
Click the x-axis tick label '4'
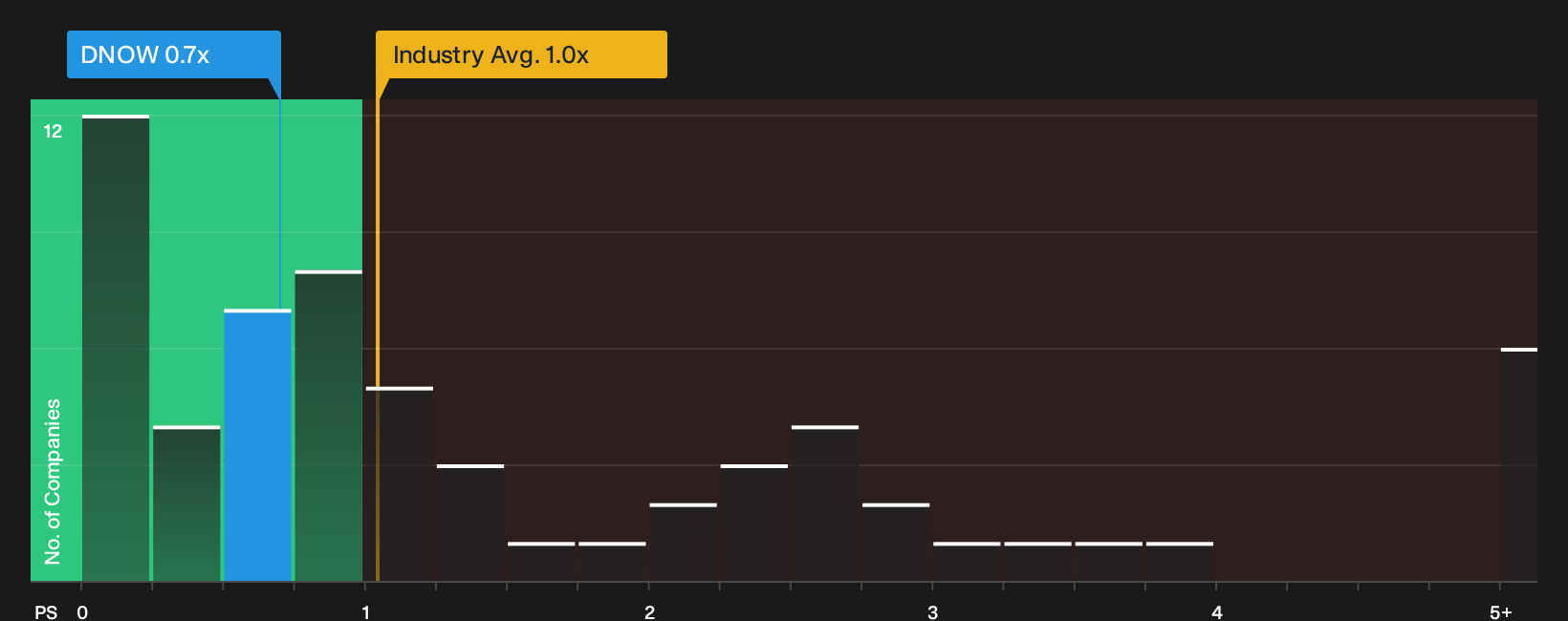pyautogui.click(x=1216, y=611)
